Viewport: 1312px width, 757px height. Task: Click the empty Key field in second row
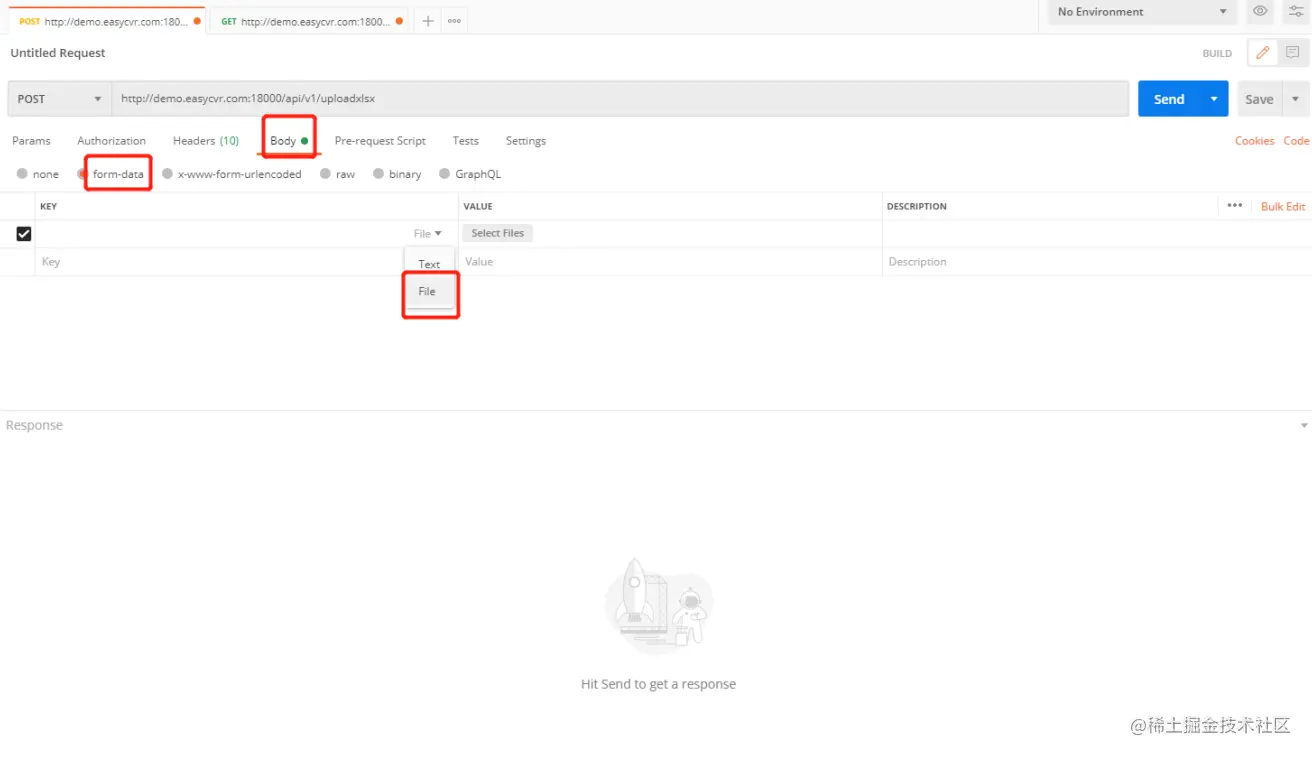point(220,262)
